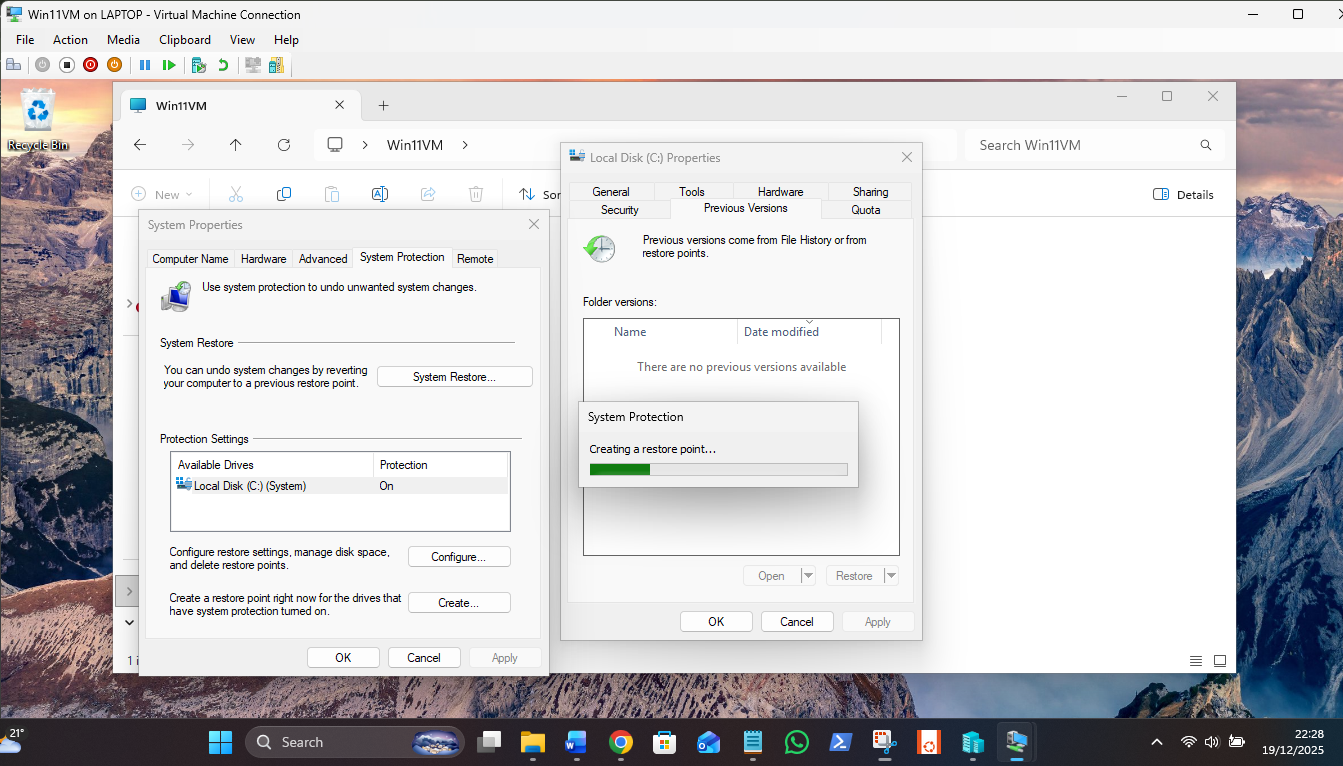Image resolution: width=1343 pixels, height=766 pixels.
Task: Turn off the VM with the stop icon
Action: pos(67,65)
